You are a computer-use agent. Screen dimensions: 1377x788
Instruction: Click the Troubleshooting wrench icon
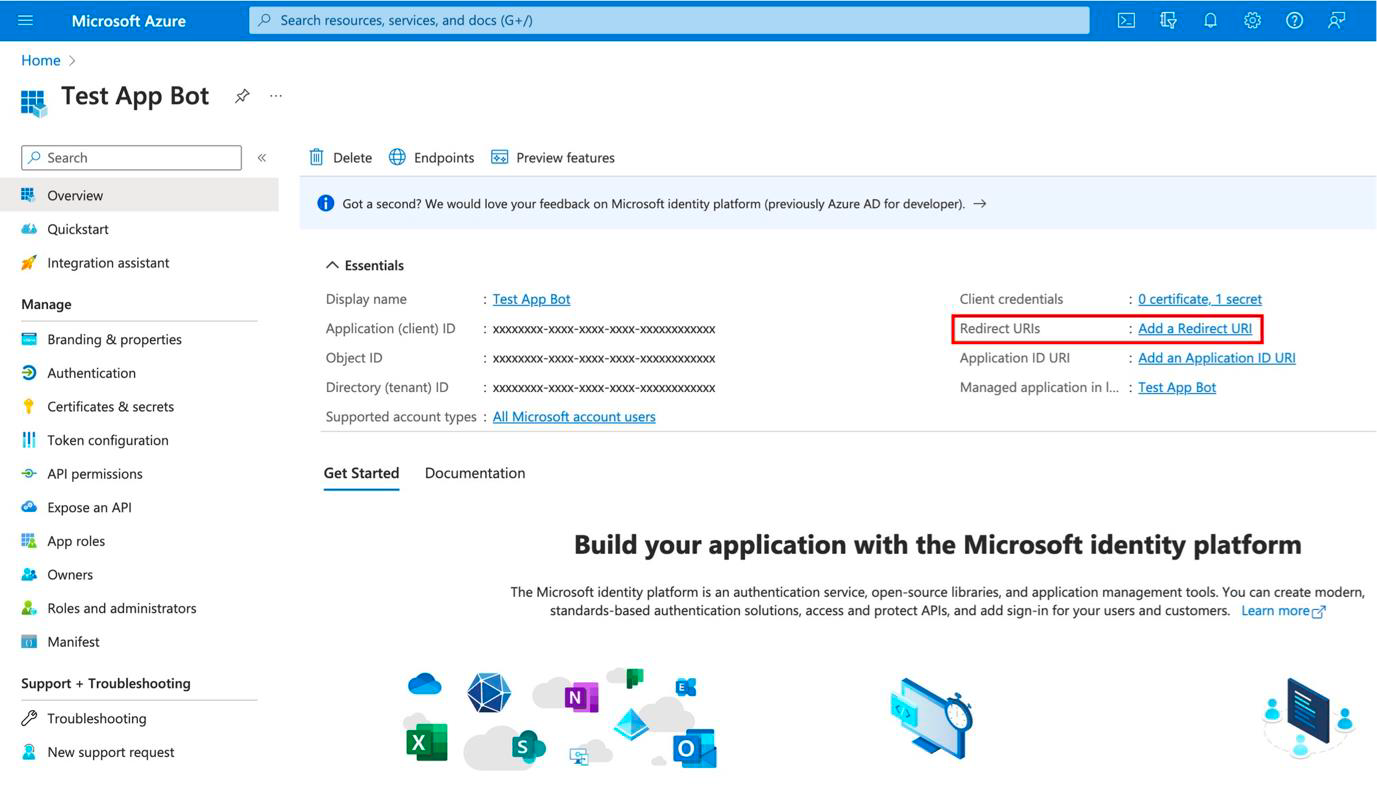pyautogui.click(x=28, y=718)
